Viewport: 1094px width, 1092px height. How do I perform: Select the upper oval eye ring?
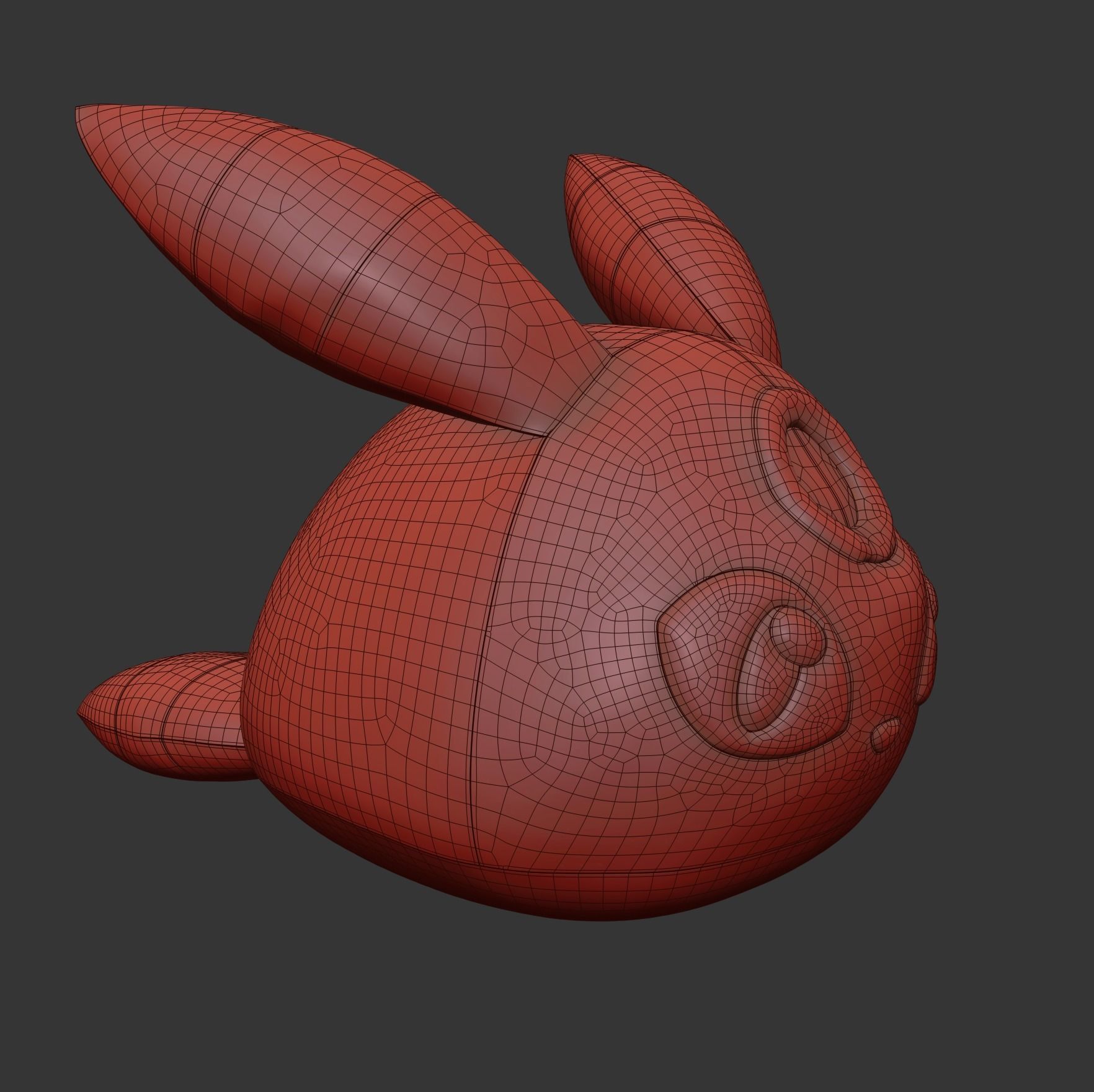point(825,474)
